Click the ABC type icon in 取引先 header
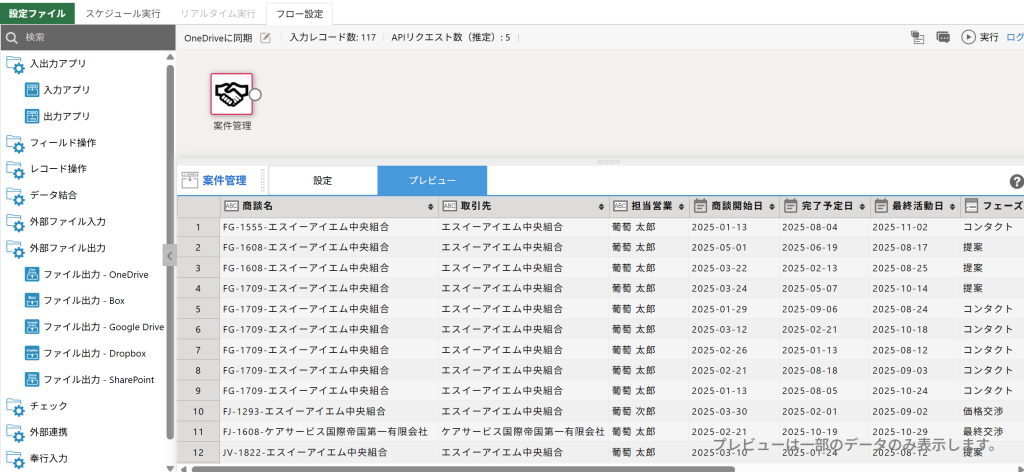 [x=450, y=206]
